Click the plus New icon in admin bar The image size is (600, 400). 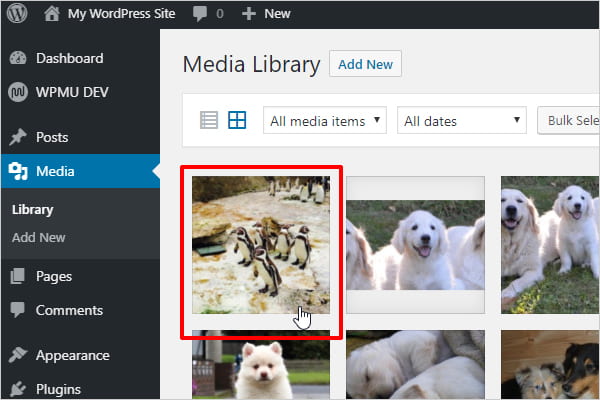[249, 14]
